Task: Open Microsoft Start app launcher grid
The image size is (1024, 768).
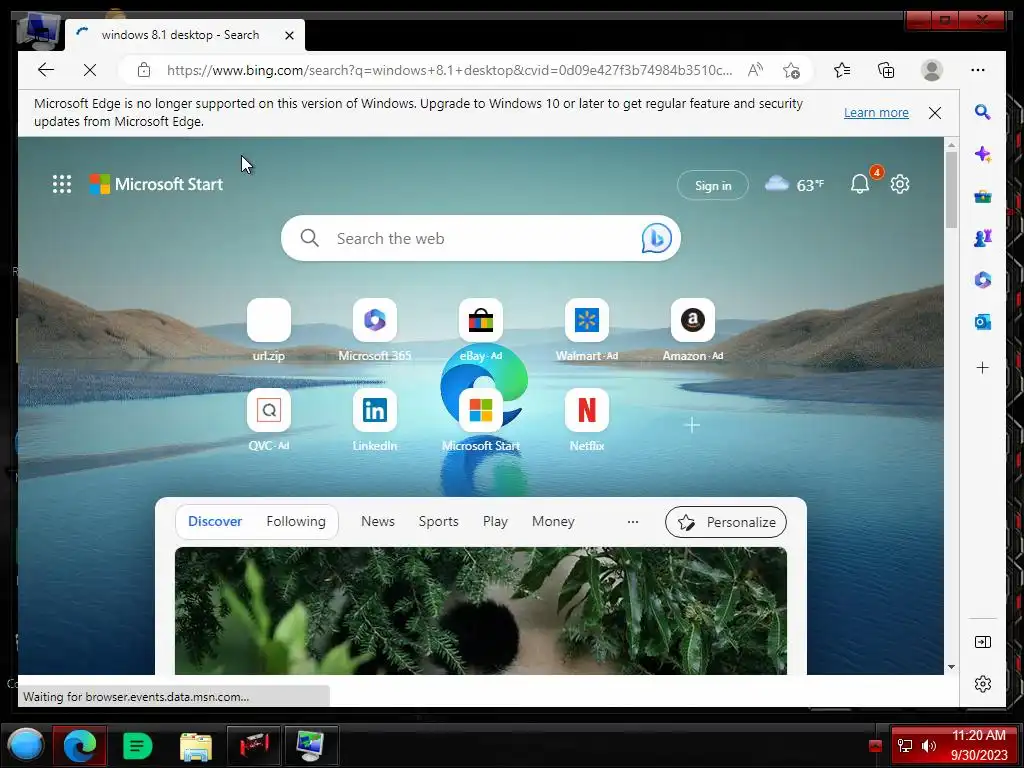Action: 62,184
